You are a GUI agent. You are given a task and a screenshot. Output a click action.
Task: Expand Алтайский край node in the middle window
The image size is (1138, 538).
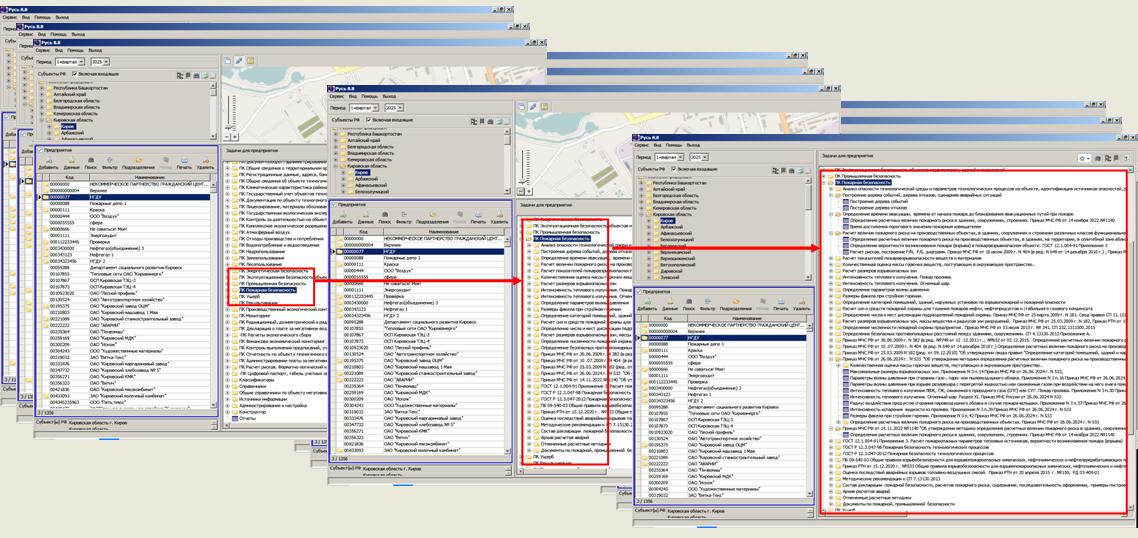[334, 142]
